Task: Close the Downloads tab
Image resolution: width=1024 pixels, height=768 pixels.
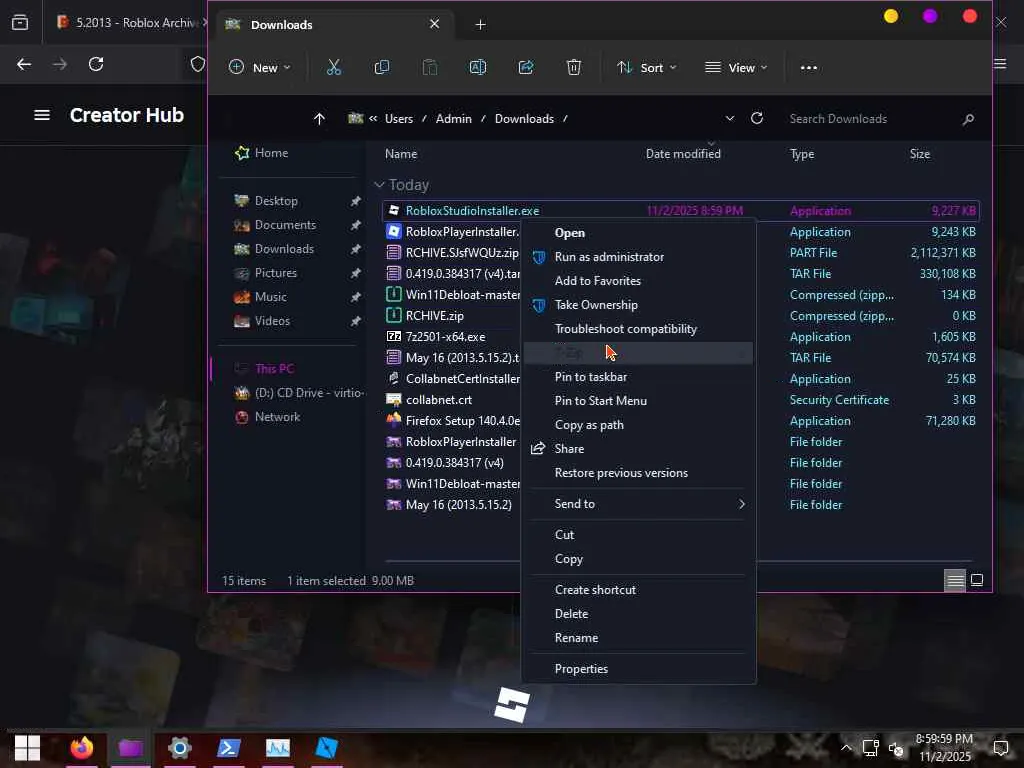Action: click(x=434, y=24)
